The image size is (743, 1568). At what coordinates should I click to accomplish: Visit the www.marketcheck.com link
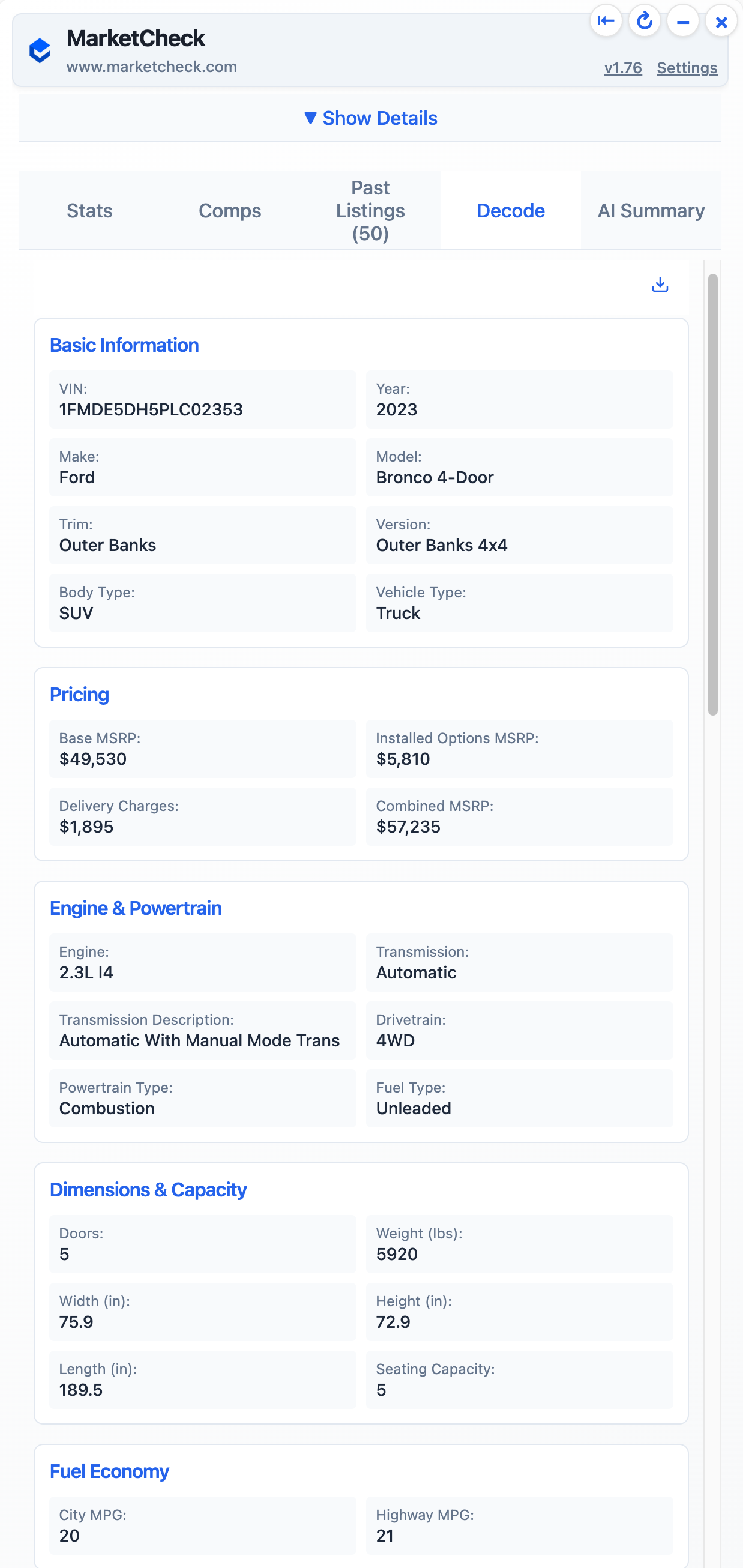[x=151, y=67]
